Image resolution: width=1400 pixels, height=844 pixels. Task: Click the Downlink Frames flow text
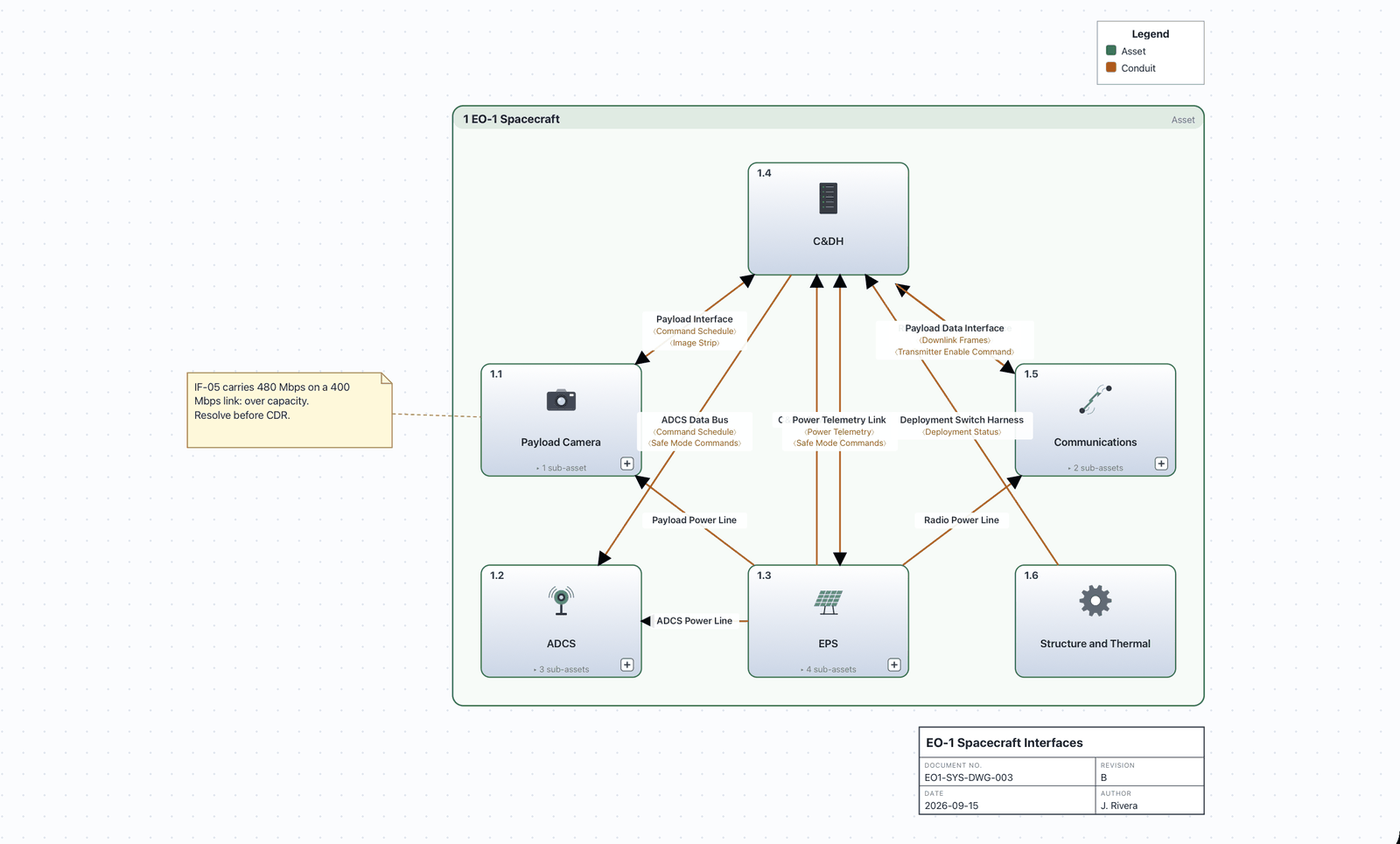[955, 340]
